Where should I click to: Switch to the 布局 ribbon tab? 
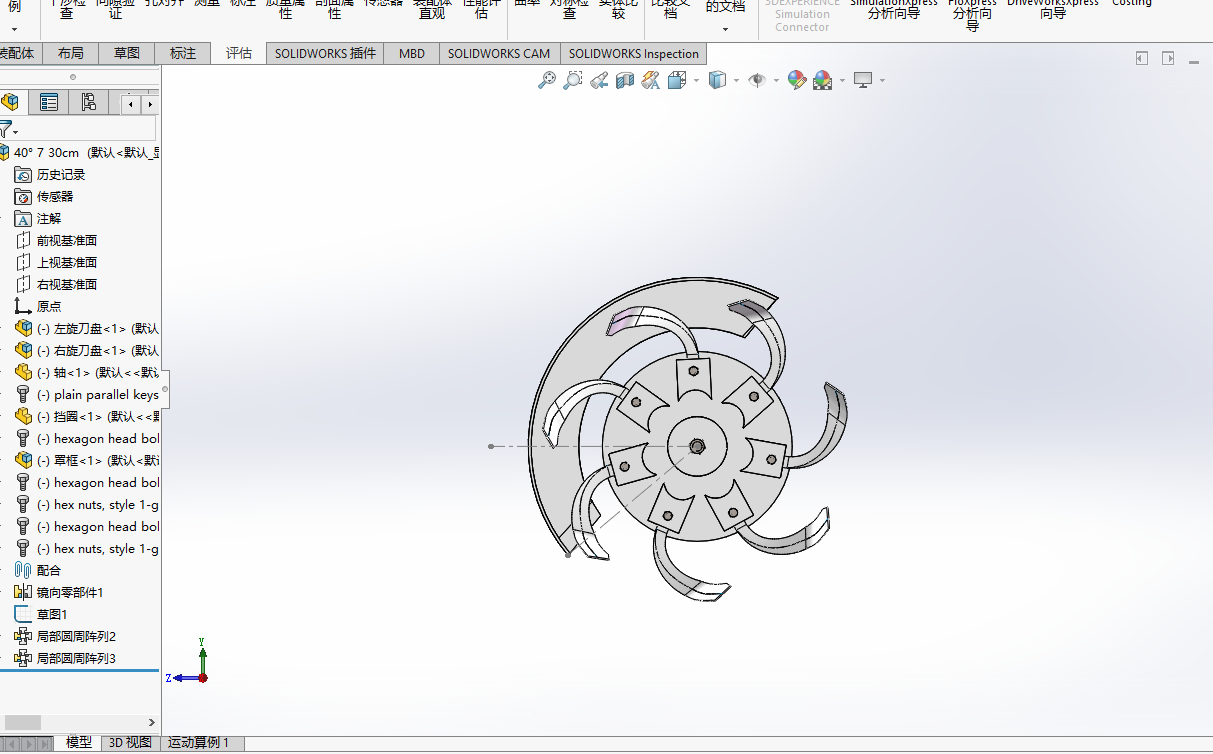(71, 54)
